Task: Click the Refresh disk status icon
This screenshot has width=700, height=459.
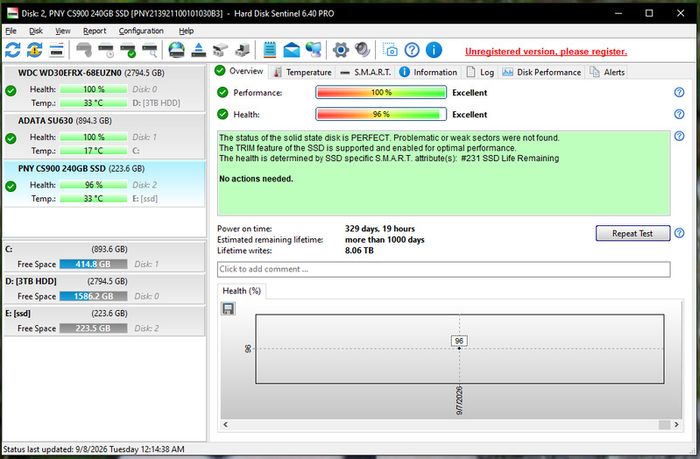Action: pyautogui.click(x=12, y=50)
